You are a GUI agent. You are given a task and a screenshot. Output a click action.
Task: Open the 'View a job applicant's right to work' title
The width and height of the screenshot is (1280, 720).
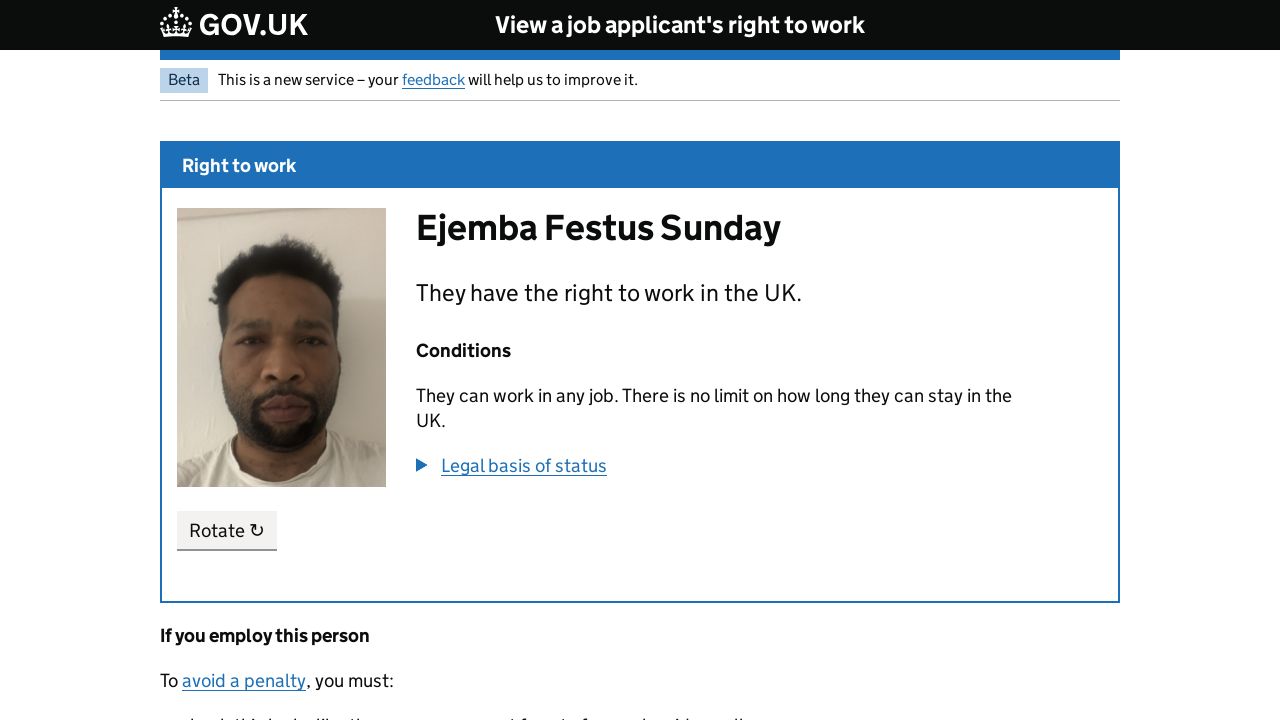point(679,25)
